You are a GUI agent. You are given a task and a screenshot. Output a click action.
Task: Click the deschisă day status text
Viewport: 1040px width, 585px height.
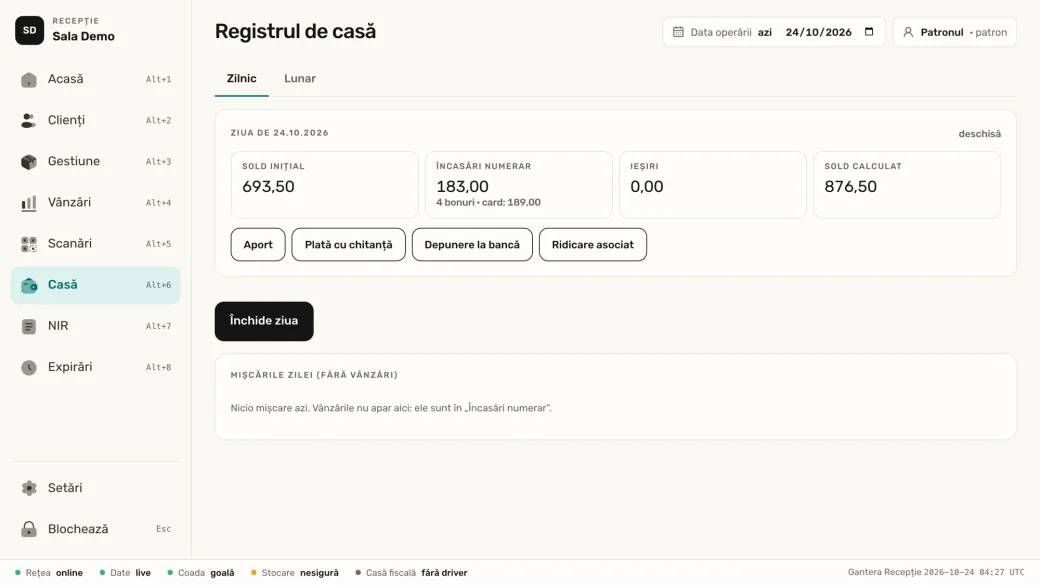(980, 134)
